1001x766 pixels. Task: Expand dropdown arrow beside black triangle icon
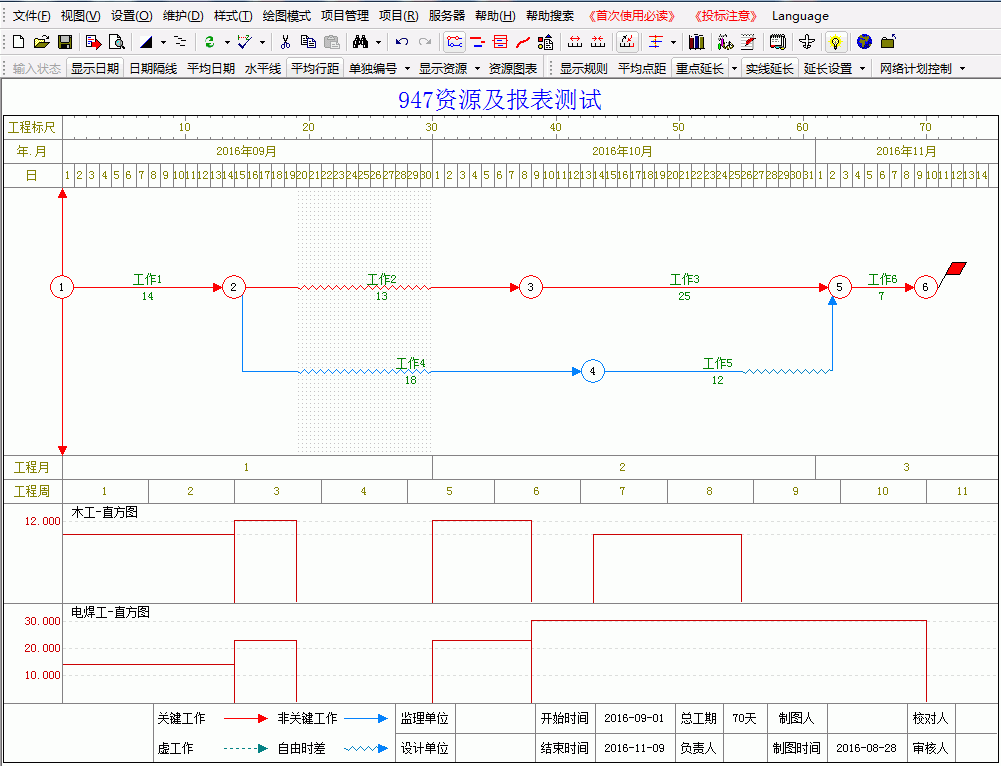(x=163, y=43)
